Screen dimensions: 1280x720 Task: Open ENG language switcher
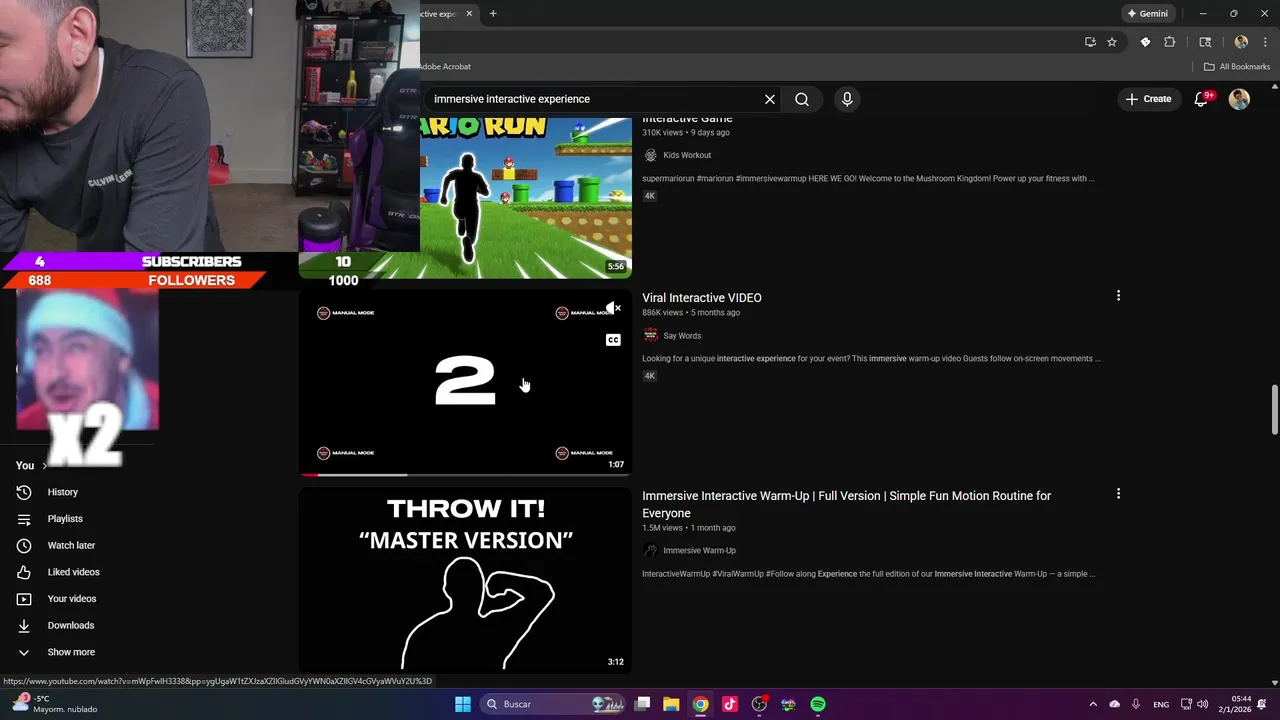[x=1161, y=704]
